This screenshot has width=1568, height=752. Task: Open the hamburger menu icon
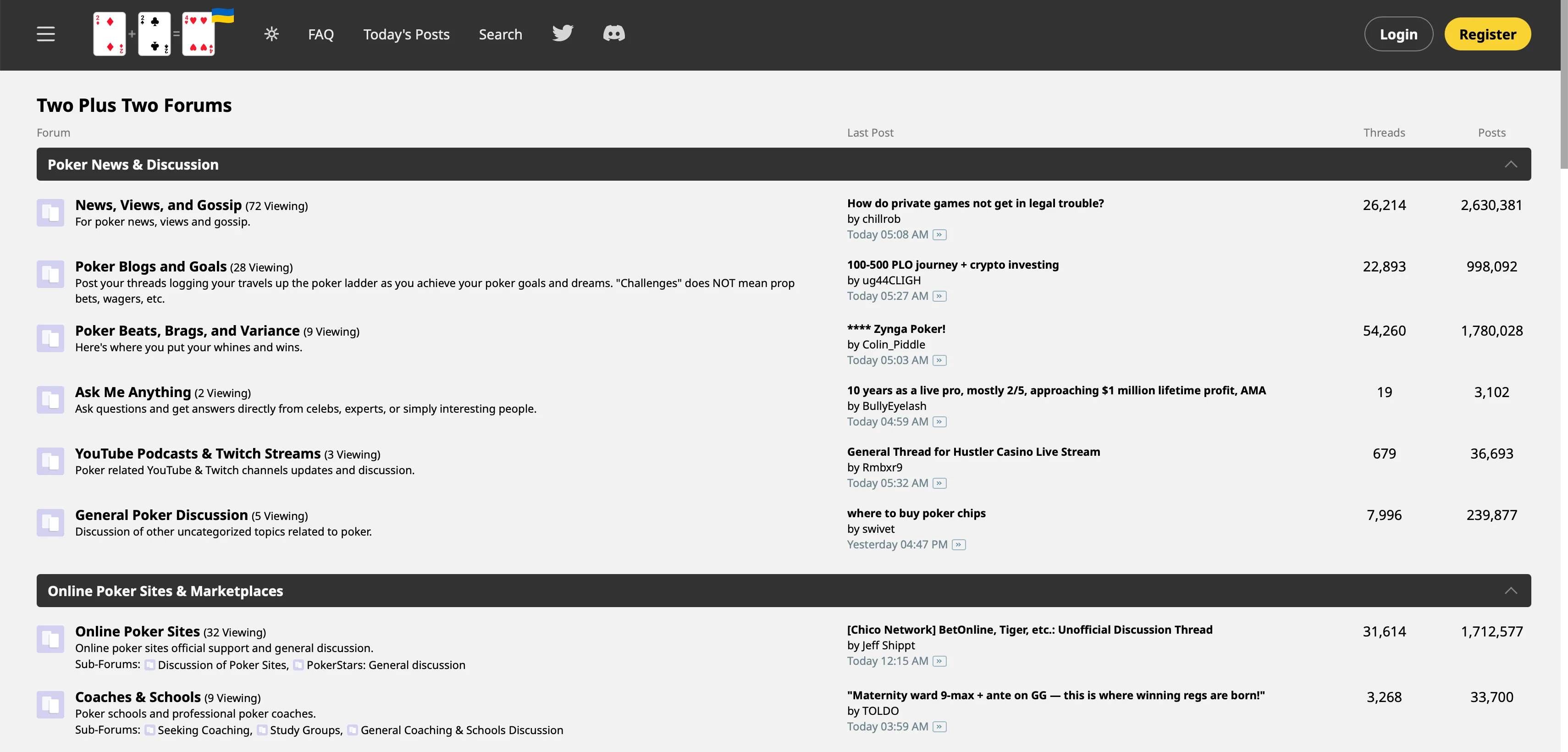pos(46,34)
